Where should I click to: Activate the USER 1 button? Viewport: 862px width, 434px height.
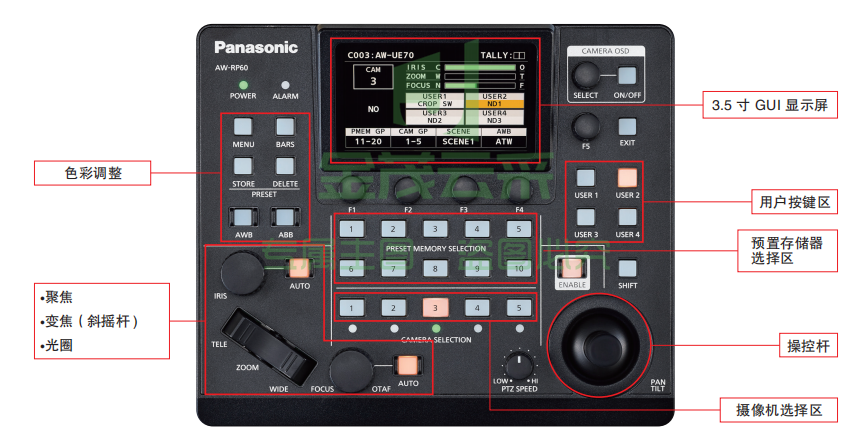(x=585, y=178)
